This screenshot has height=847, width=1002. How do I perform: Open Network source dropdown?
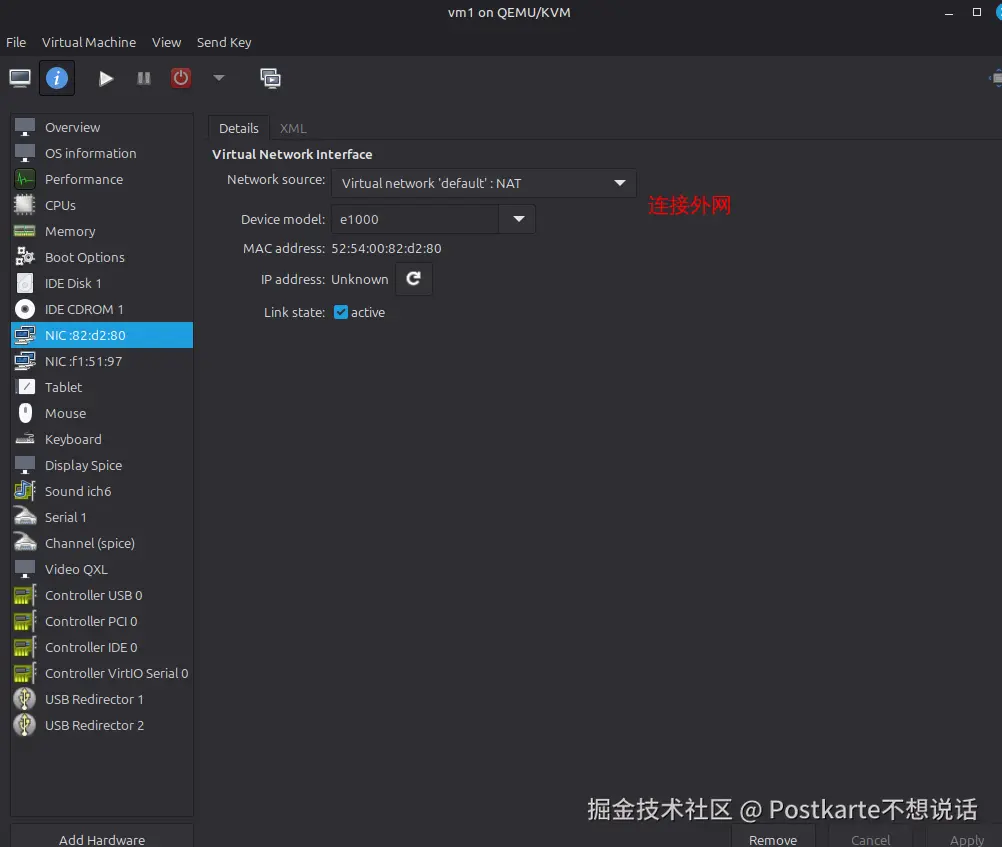point(484,183)
